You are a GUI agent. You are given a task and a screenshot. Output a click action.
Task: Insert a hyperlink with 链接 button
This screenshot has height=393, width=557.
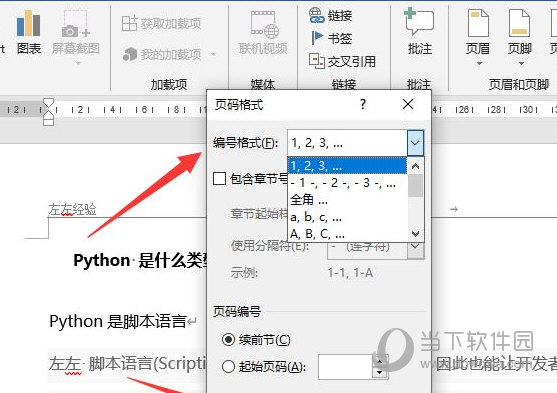tap(330, 16)
